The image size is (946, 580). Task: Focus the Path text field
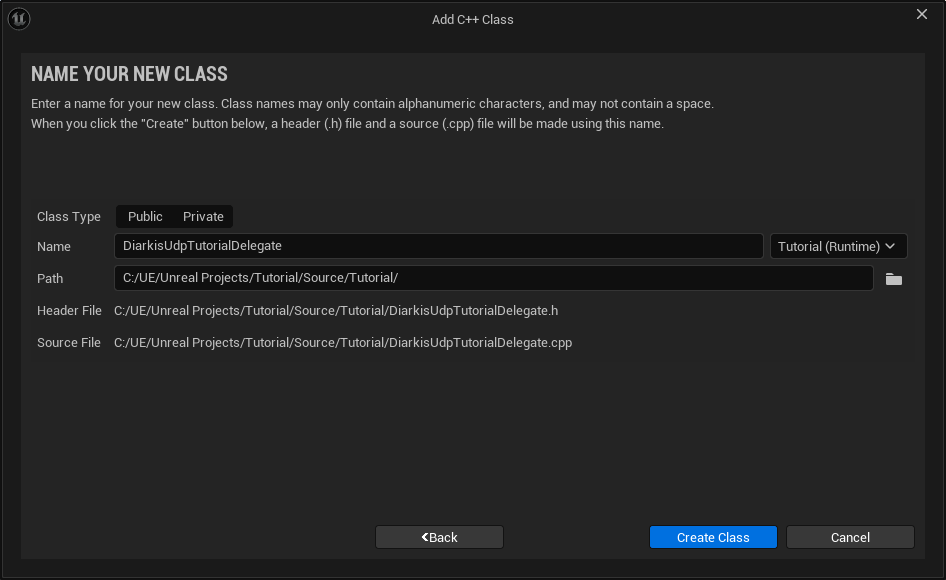(x=493, y=278)
